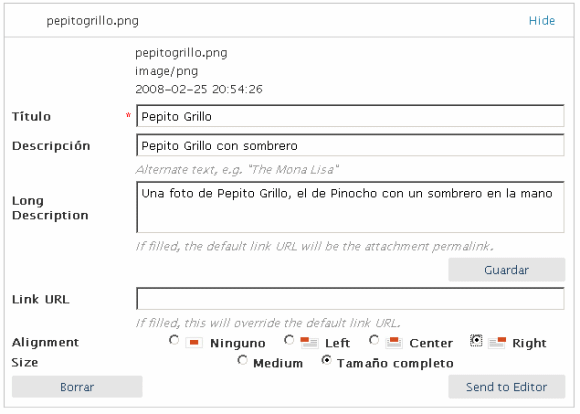Click the Guardar button
Screen dimensions: 580x414
point(506,270)
